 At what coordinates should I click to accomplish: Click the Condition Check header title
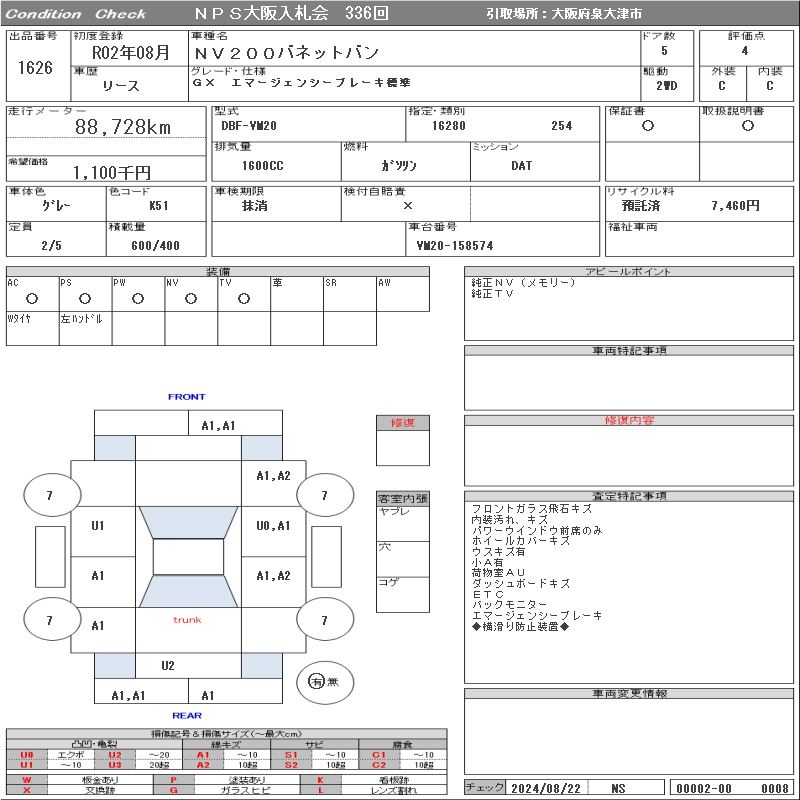click(76, 14)
